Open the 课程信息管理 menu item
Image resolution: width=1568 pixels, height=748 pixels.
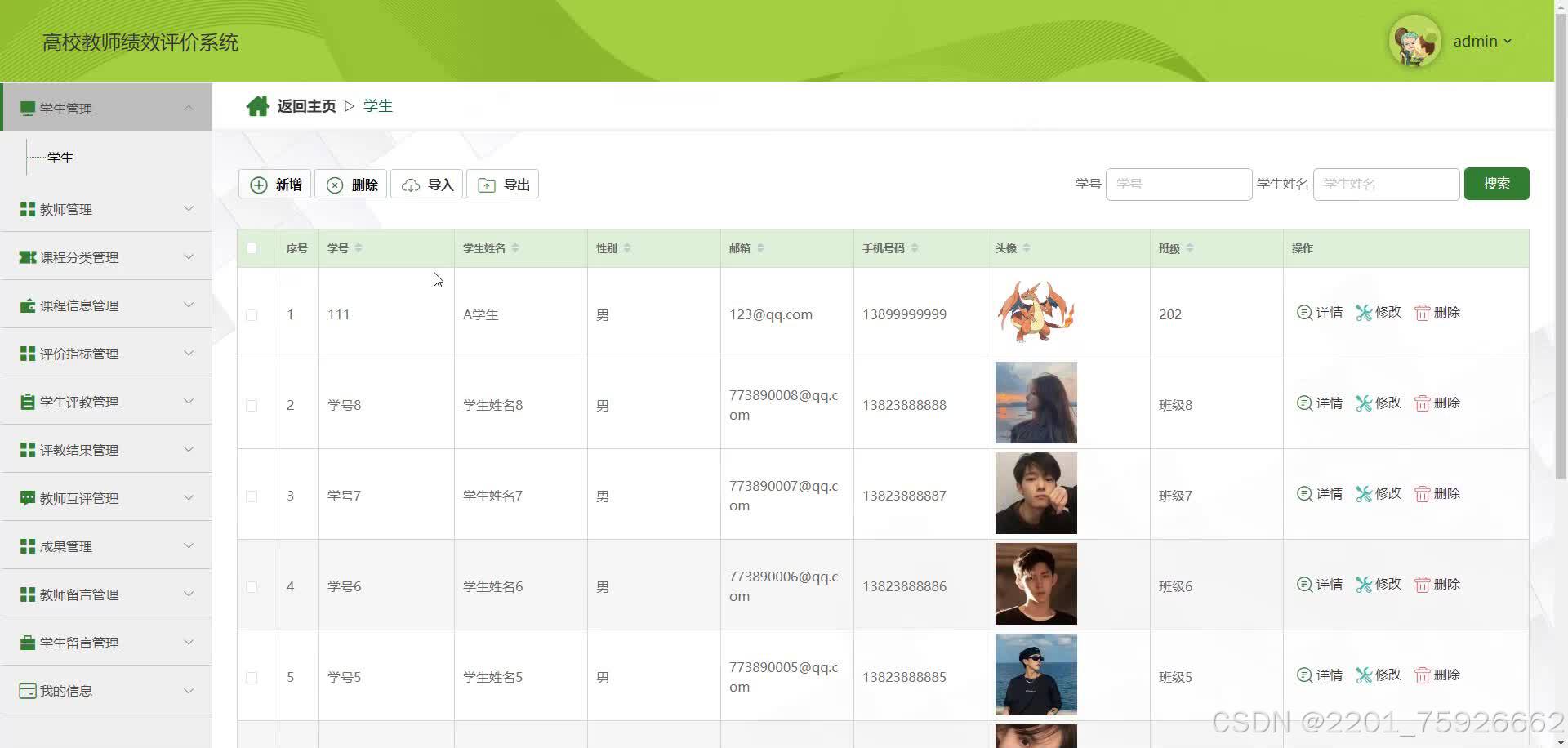[x=106, y=305]
